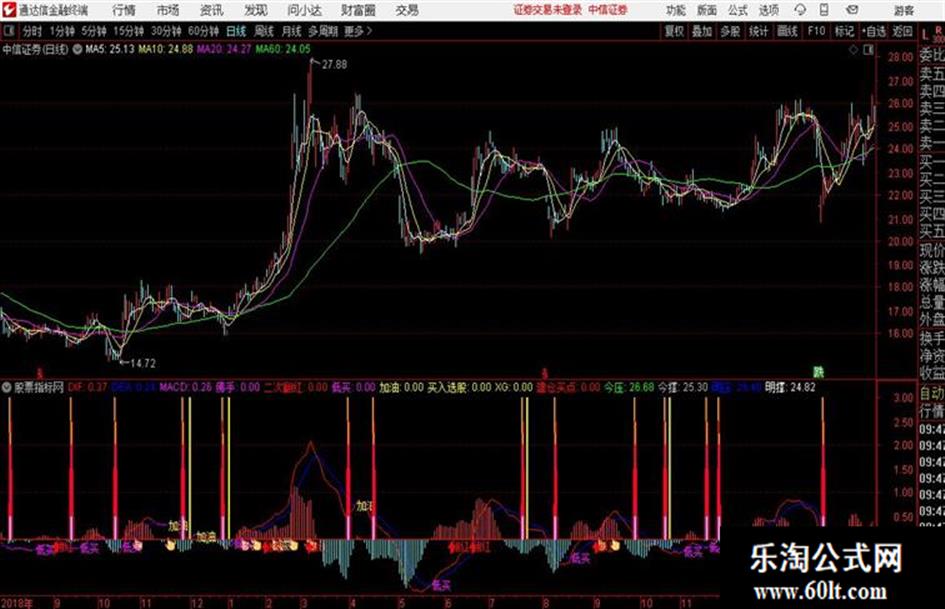Open the 市场 menu
The height and width of the screenshot is (609, 945).
pyautogui.click(x=168, y=10)
